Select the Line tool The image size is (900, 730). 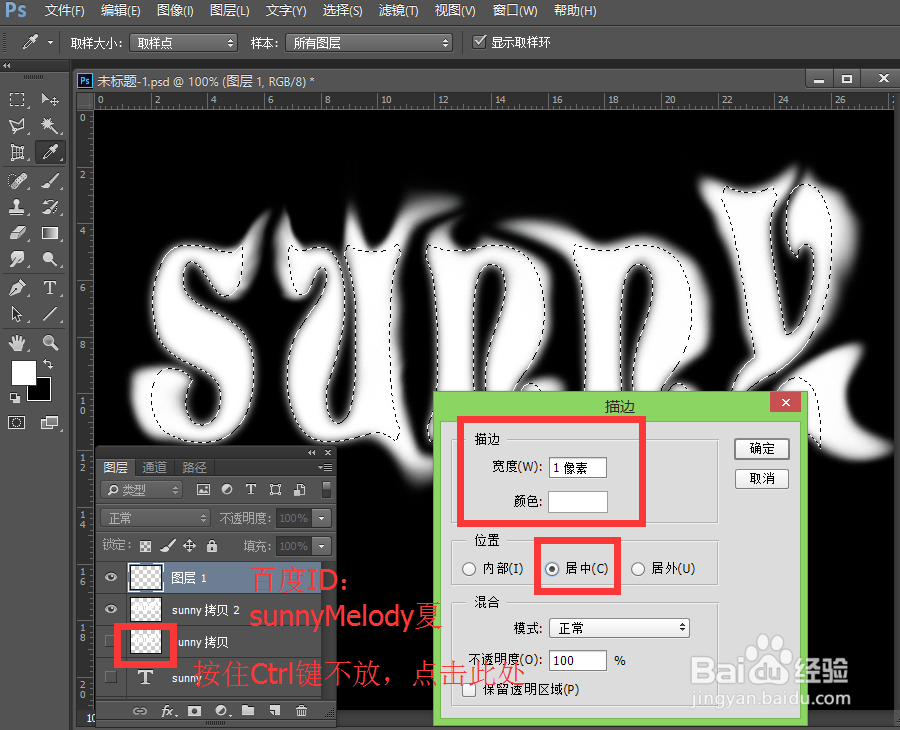[x=50, y=314]
